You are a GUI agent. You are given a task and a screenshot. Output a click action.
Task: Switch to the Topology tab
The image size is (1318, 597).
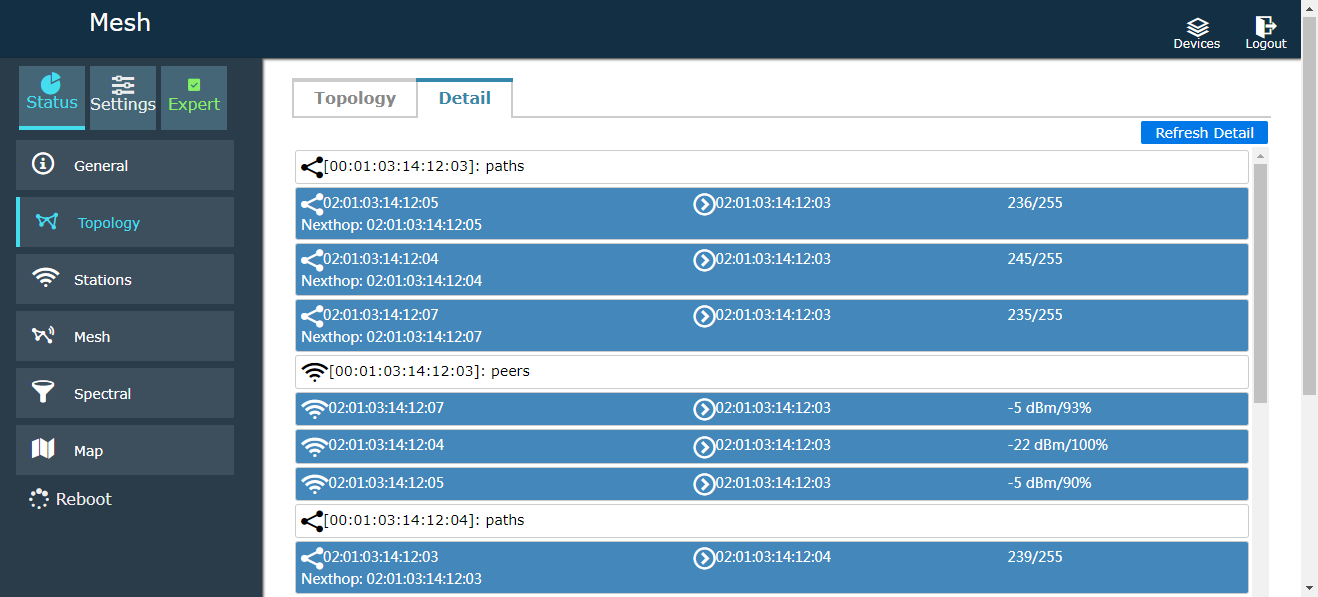click(355, 98)
